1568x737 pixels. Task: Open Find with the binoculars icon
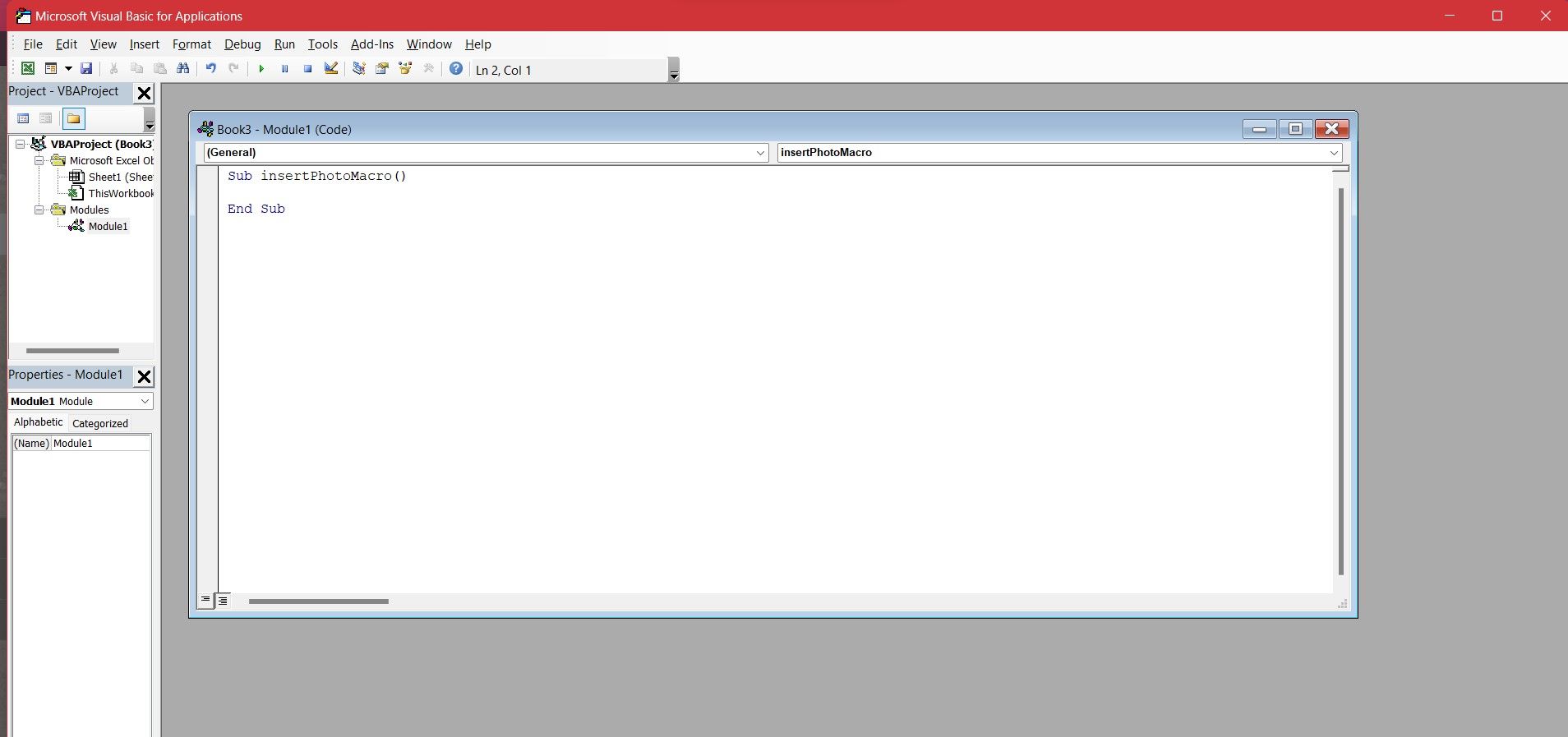click(x=183, y=69)
